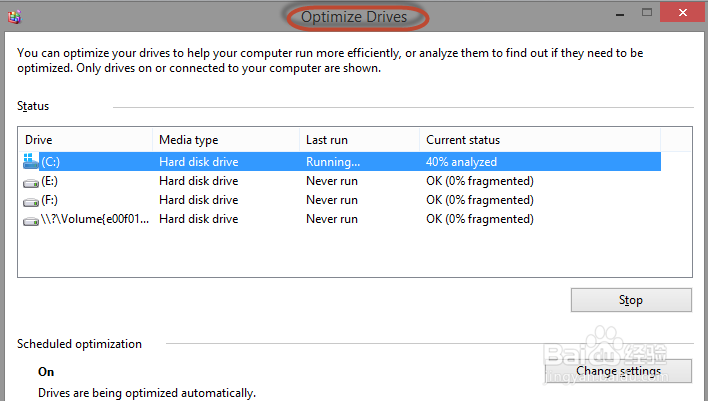Click the Running... last run entry
Screen dimensions: 708x401
coord(332,162)
